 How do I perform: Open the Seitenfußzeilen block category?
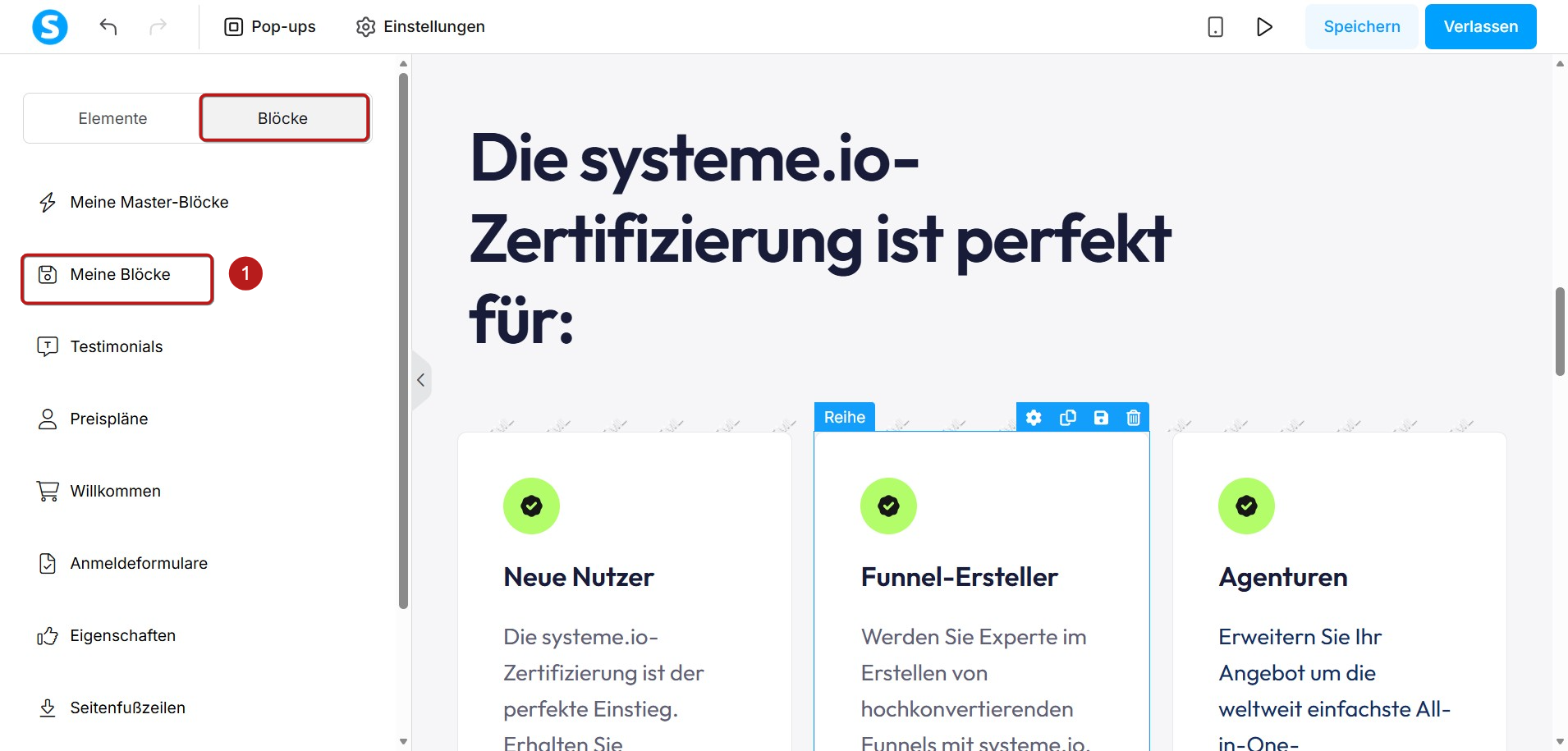point(111,707)
